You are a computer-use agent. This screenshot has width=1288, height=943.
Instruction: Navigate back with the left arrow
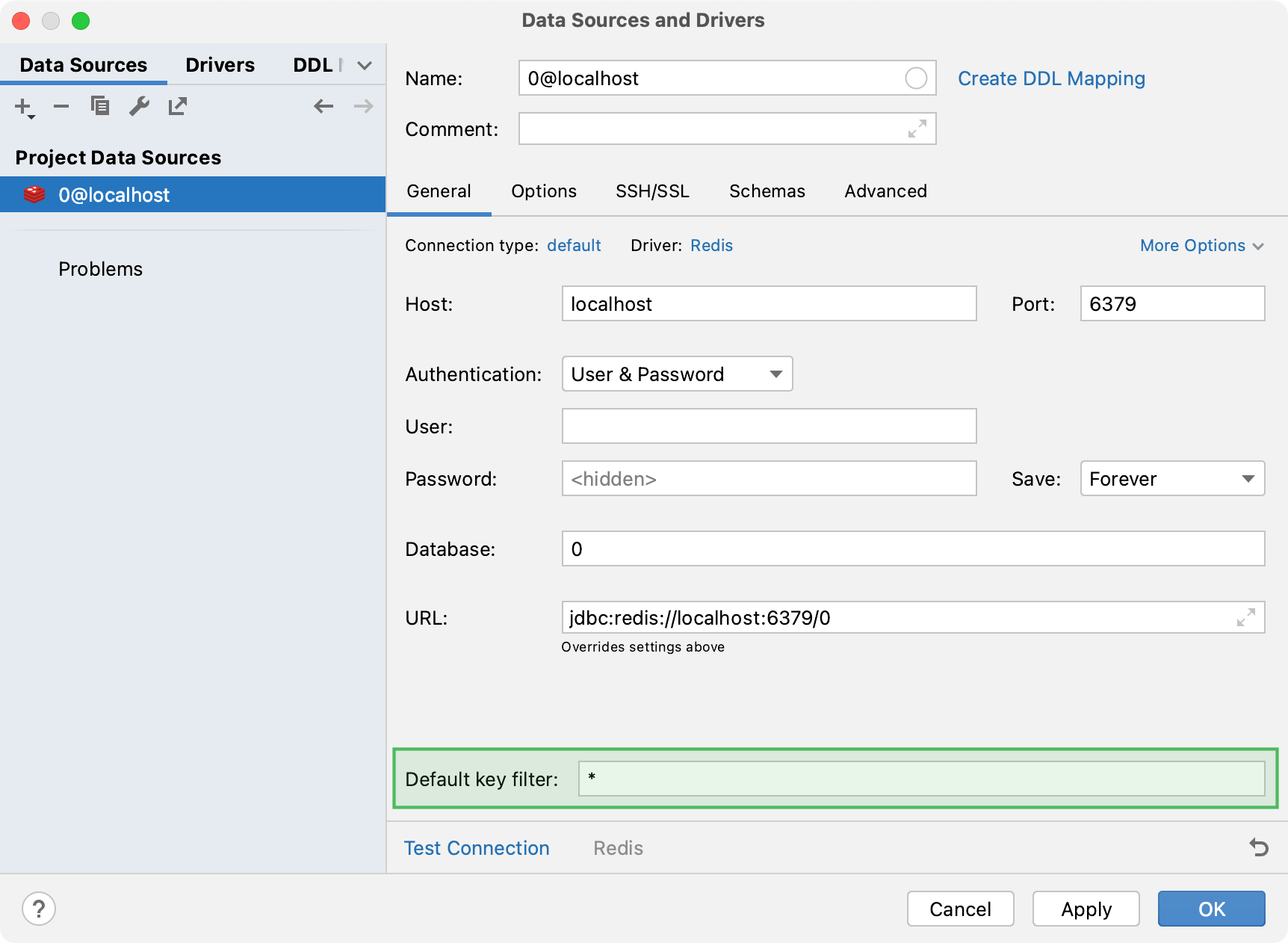click(323, 107)
